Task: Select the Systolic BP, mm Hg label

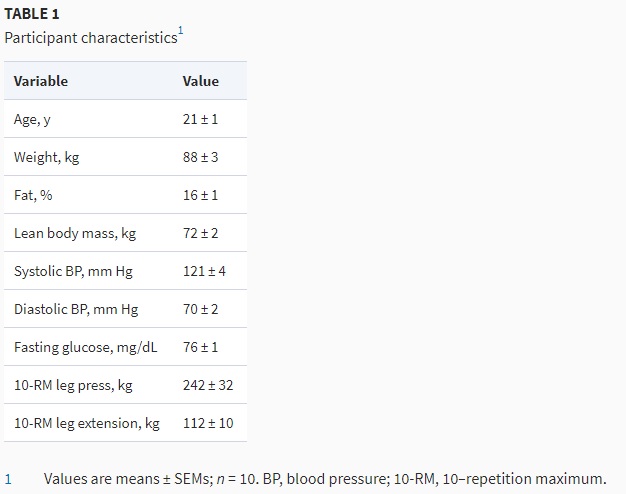Action: [x=73, y=271]
